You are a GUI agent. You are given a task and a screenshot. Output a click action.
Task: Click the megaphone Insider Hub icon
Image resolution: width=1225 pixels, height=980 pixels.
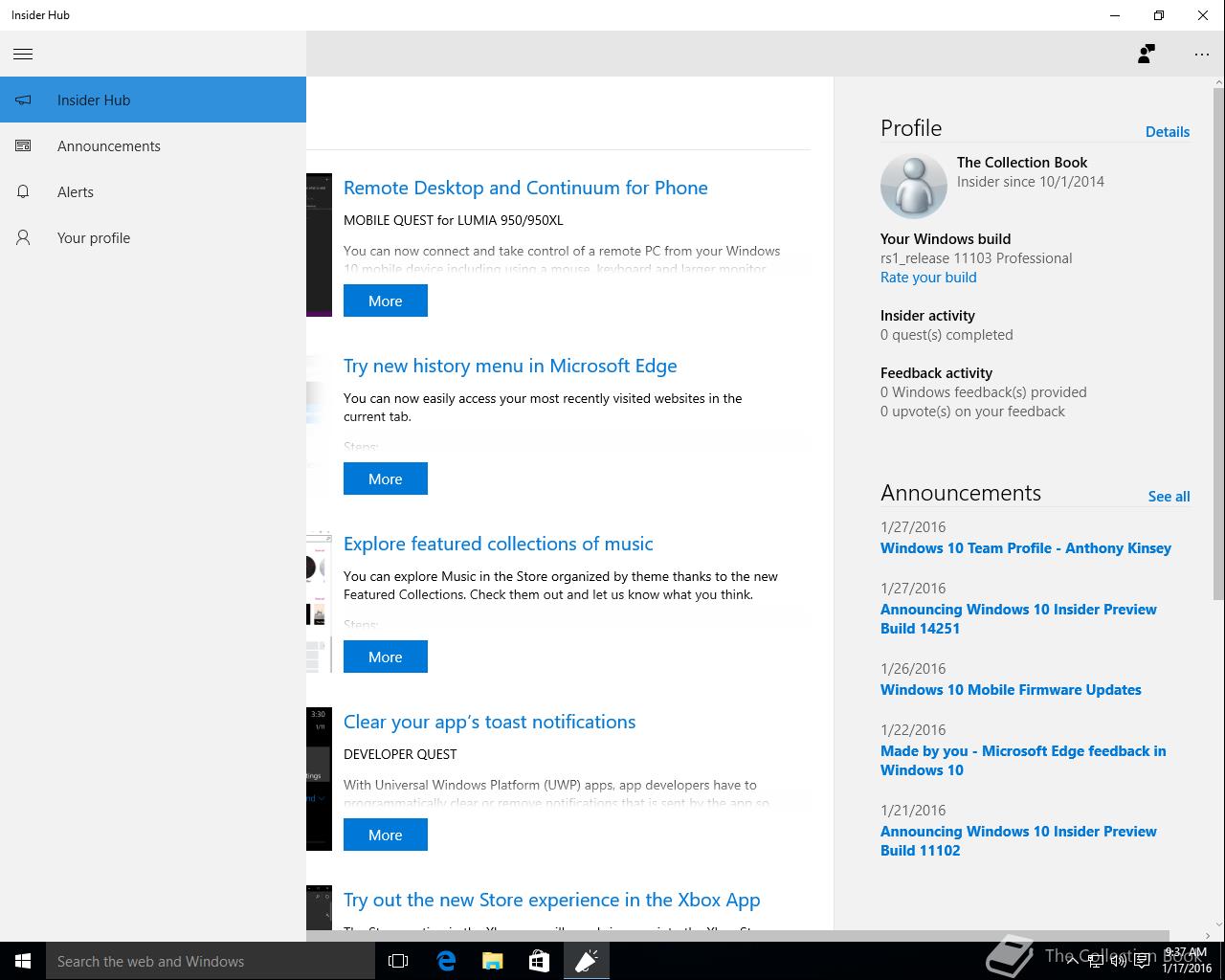pyautogui.click(x=23, y=100)
